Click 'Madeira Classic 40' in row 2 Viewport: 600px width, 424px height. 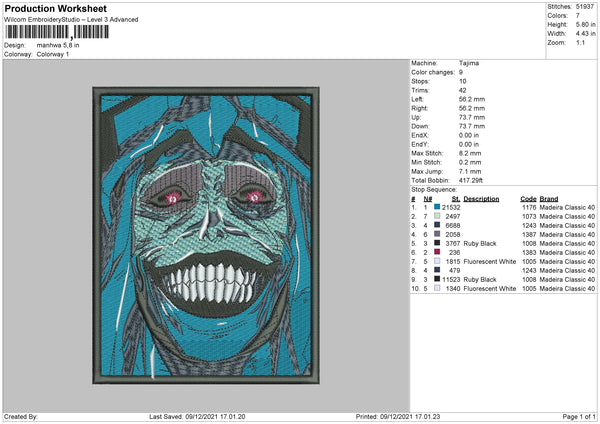point(567,216)
